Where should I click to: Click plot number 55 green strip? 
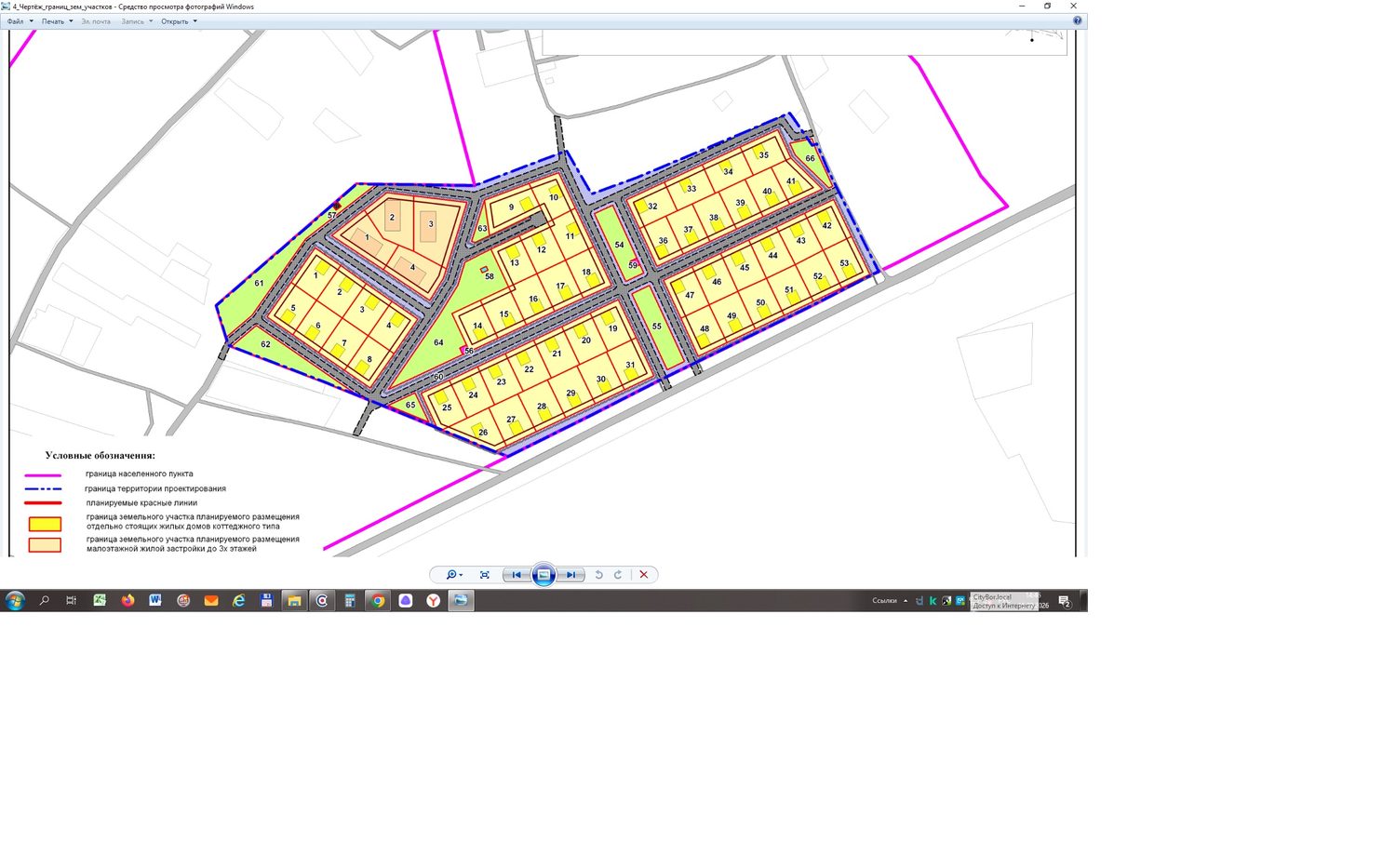click(657, 327)
